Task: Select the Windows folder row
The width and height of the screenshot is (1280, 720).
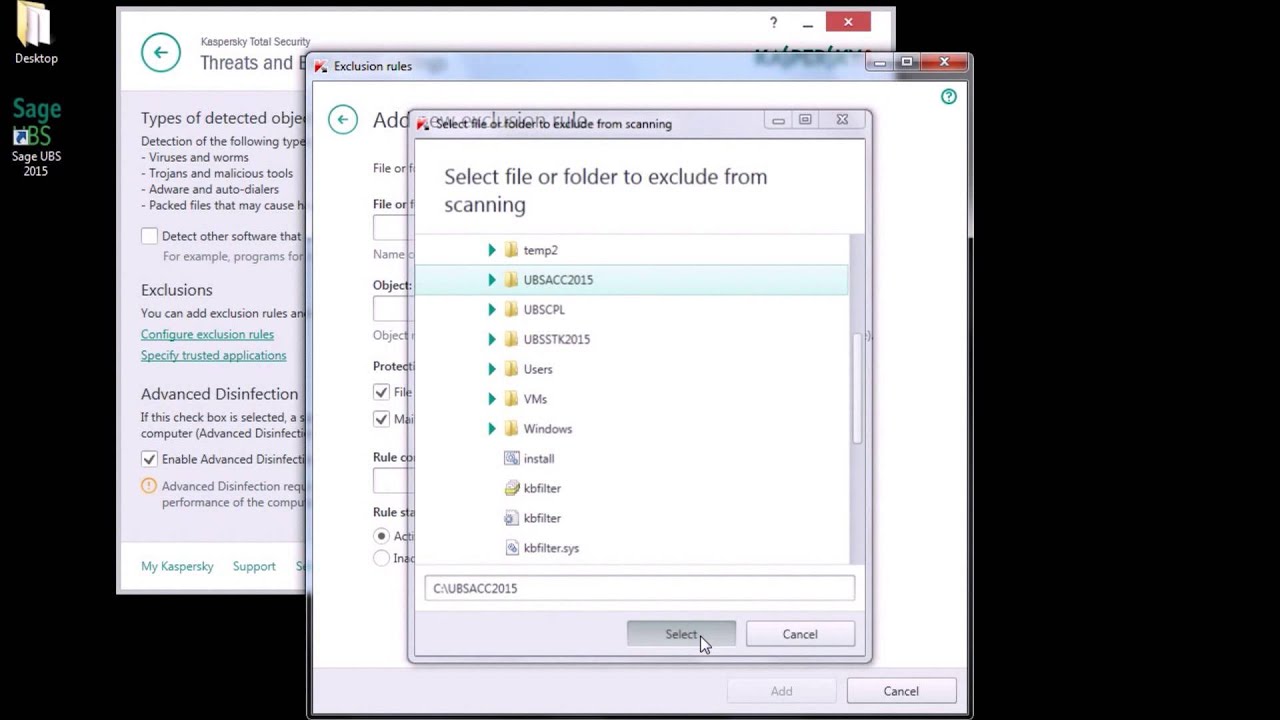Action: click(631, 429)
